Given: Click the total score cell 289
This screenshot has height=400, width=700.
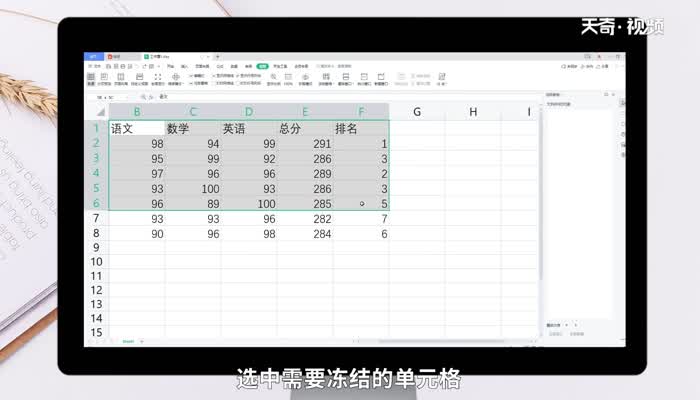Looking at the screenshot, I should coord(305,174).
